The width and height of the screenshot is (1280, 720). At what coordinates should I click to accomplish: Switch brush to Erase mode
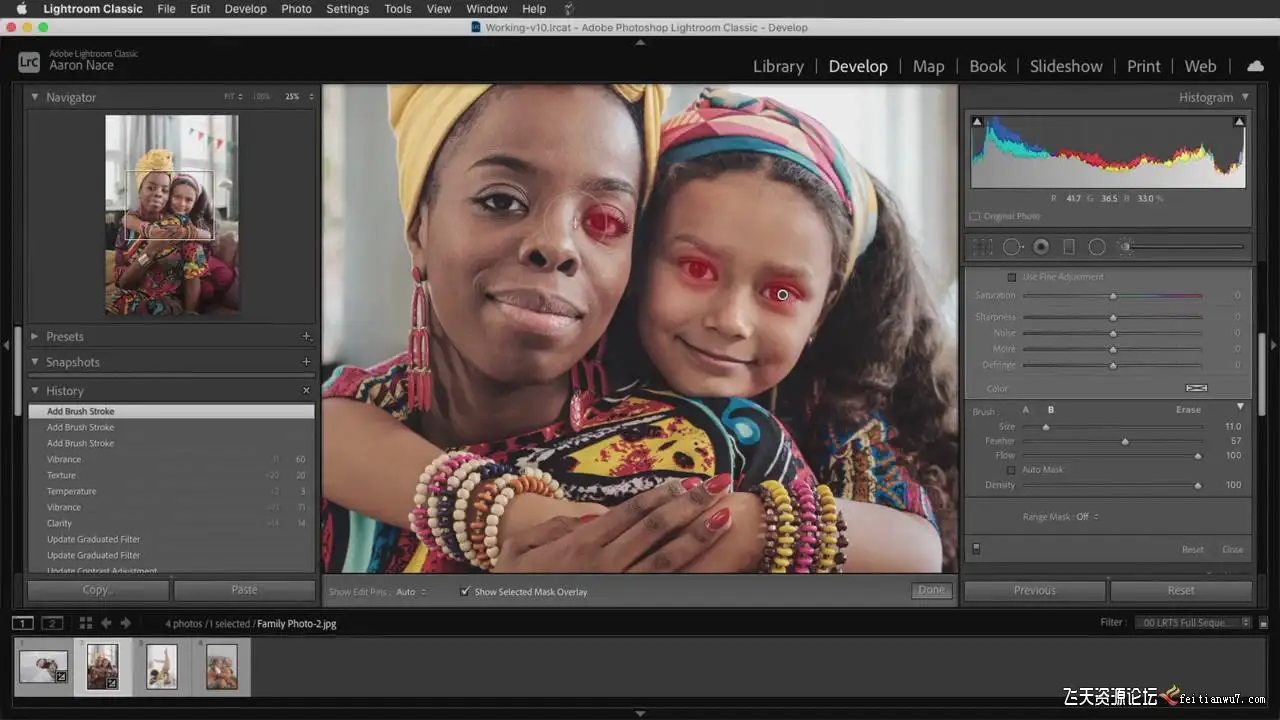click(1188, 410)
